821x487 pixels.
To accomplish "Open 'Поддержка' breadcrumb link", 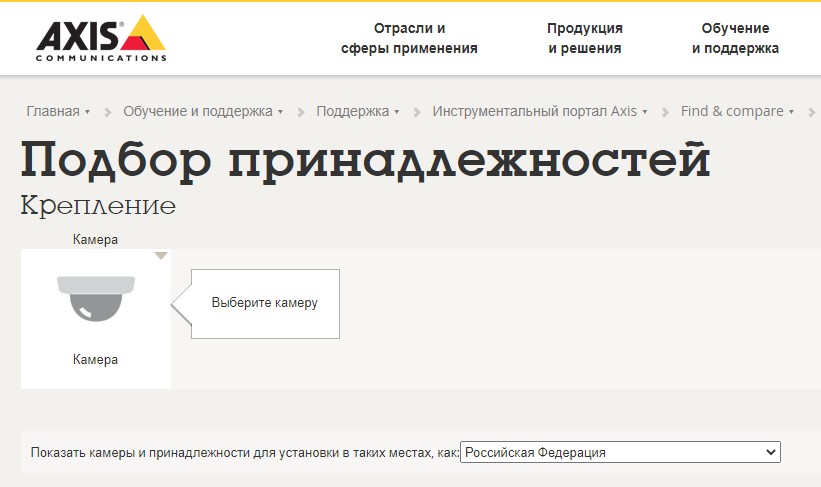I will click(352, 112).
